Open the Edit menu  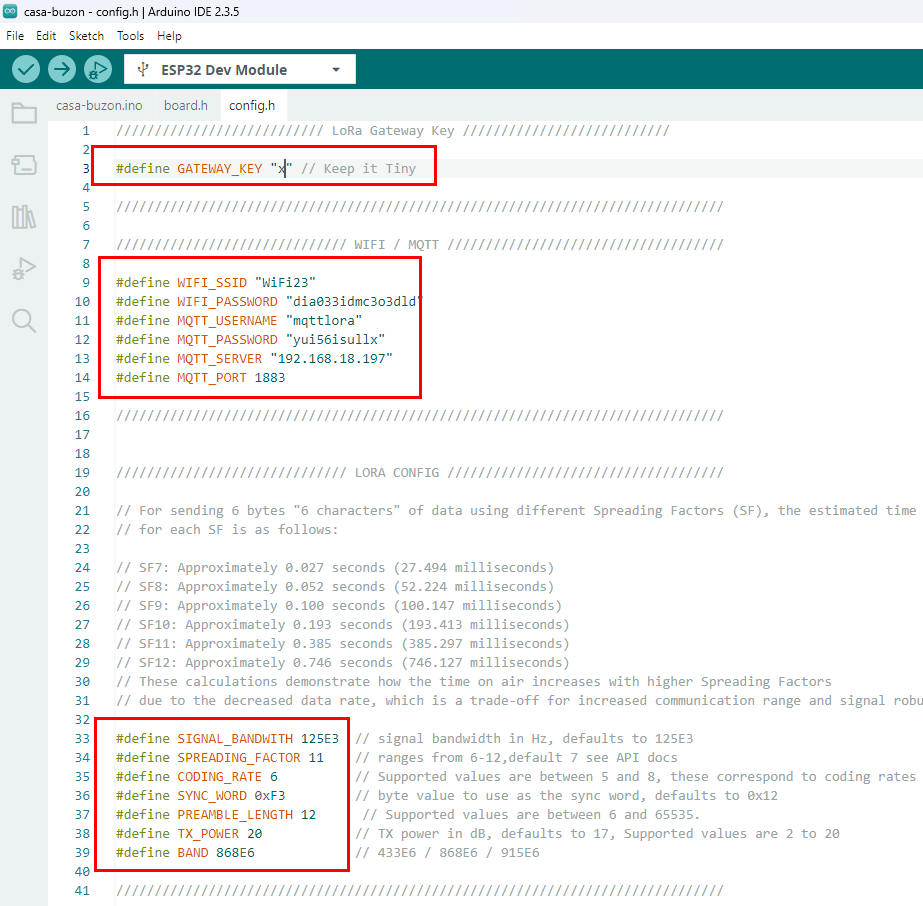click(46, 35)
